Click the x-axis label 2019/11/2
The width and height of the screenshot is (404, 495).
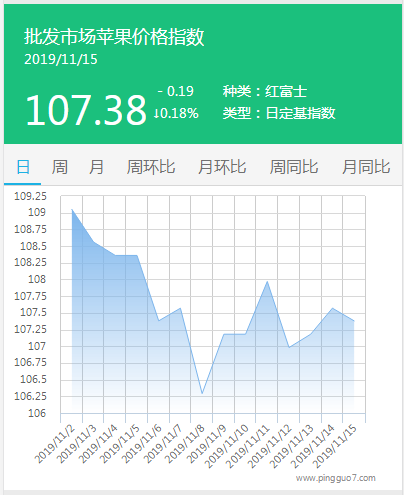pos(55,444)
